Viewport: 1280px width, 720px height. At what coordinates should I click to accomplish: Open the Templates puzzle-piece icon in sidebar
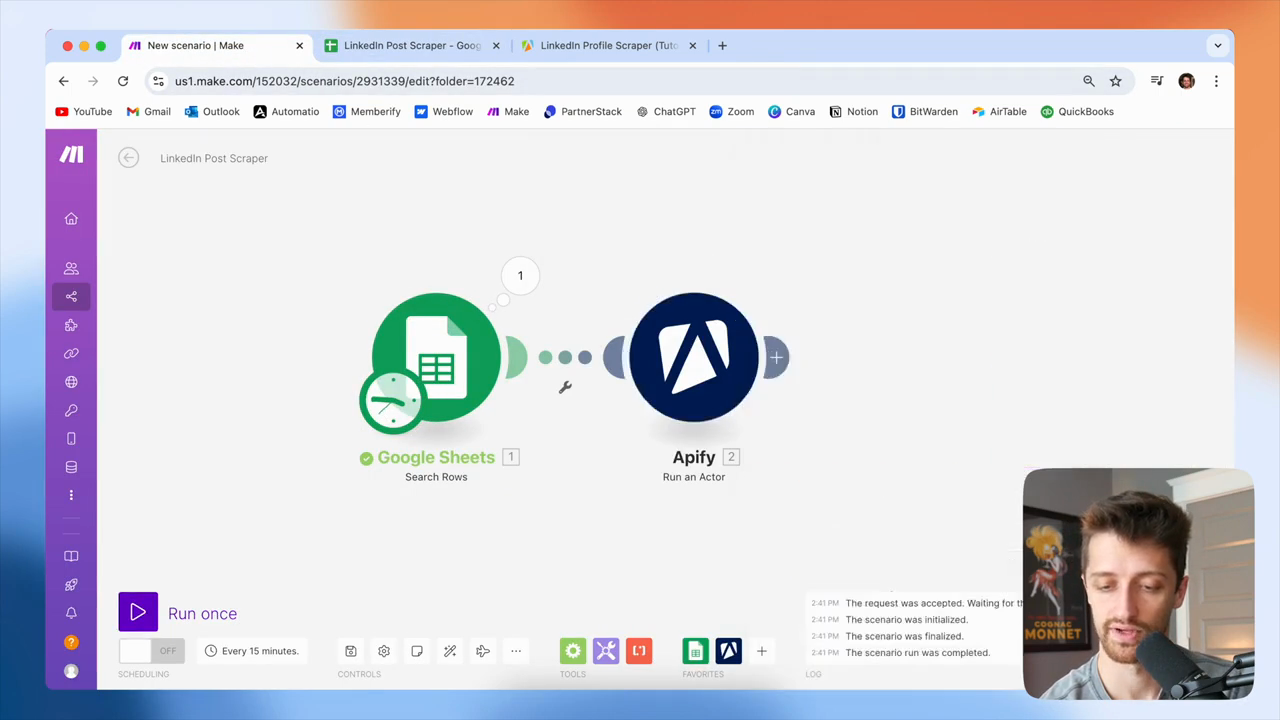[x=71, y=325]
